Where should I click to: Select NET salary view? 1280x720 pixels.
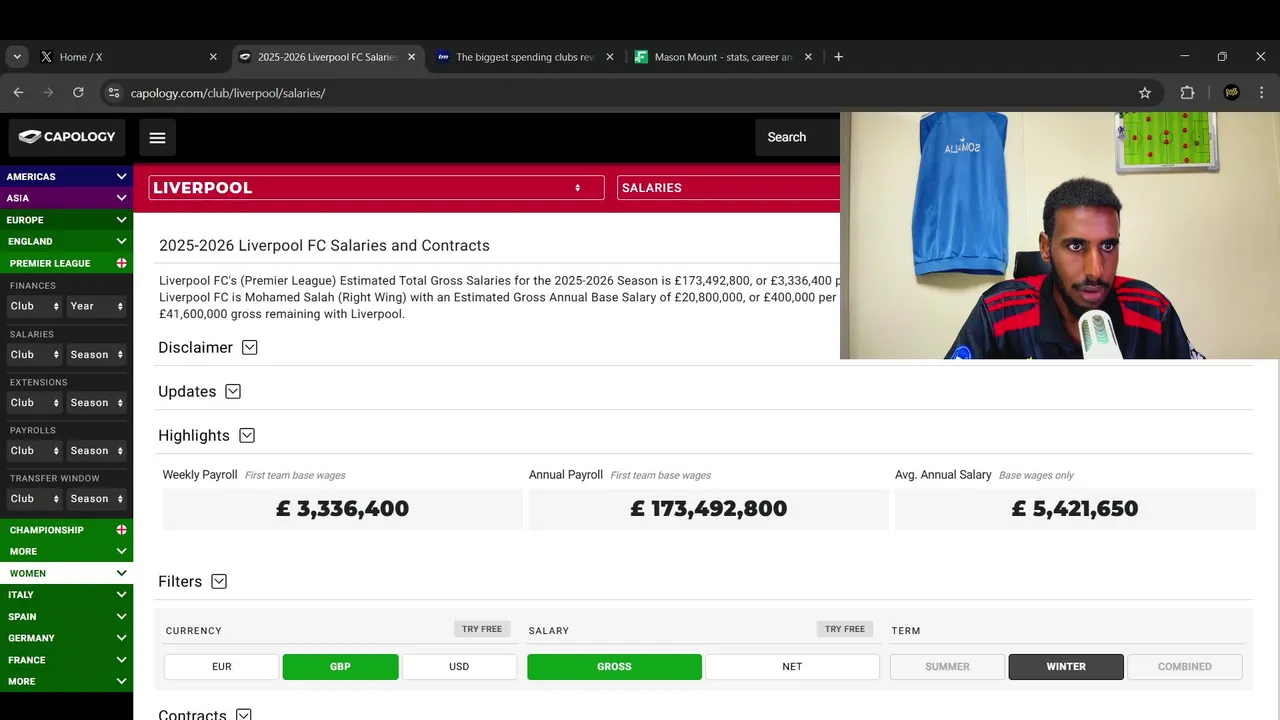tap(792, 666)
